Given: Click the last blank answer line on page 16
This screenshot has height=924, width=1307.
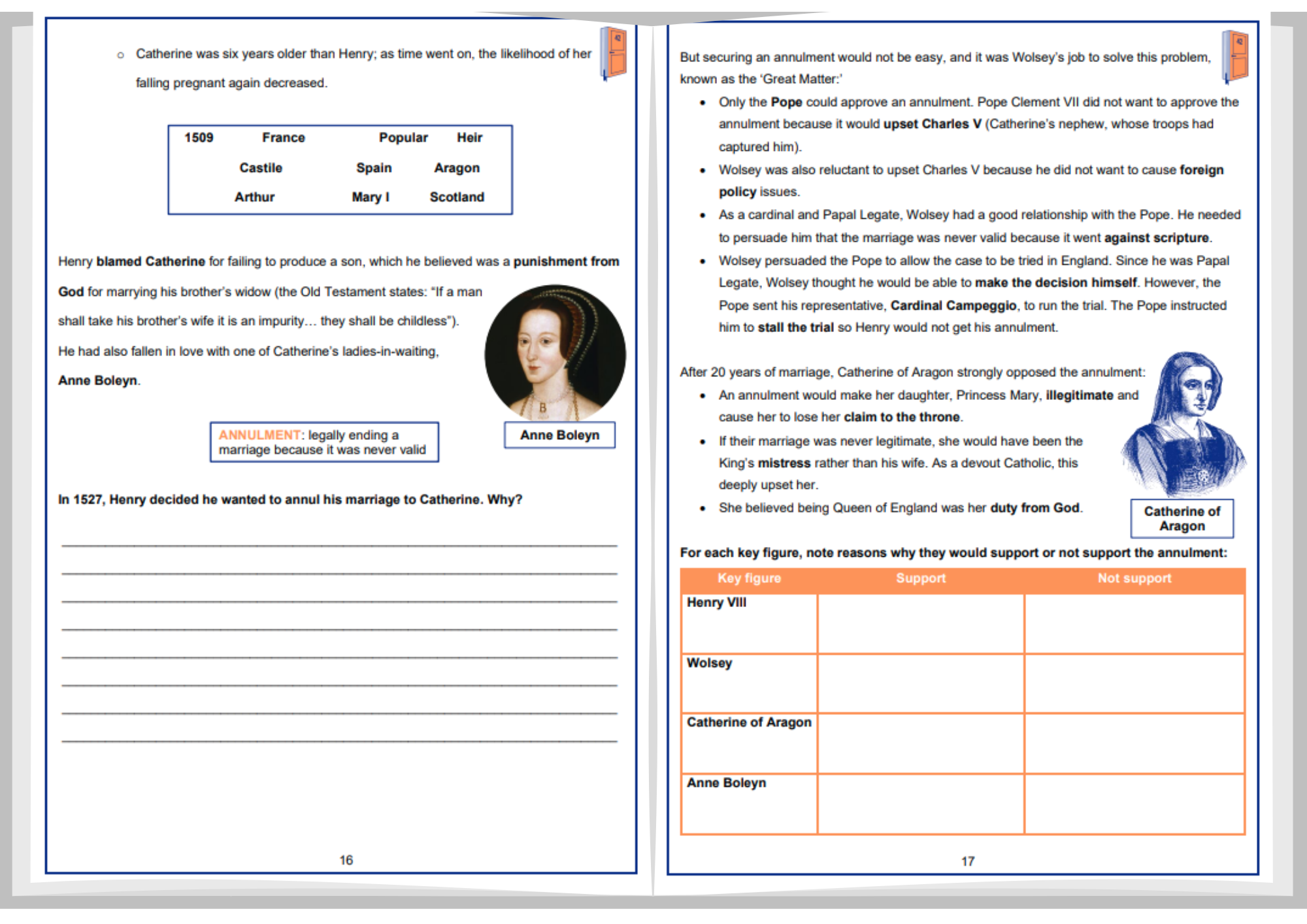Looking at the screenshot, I should click(339, 740).
